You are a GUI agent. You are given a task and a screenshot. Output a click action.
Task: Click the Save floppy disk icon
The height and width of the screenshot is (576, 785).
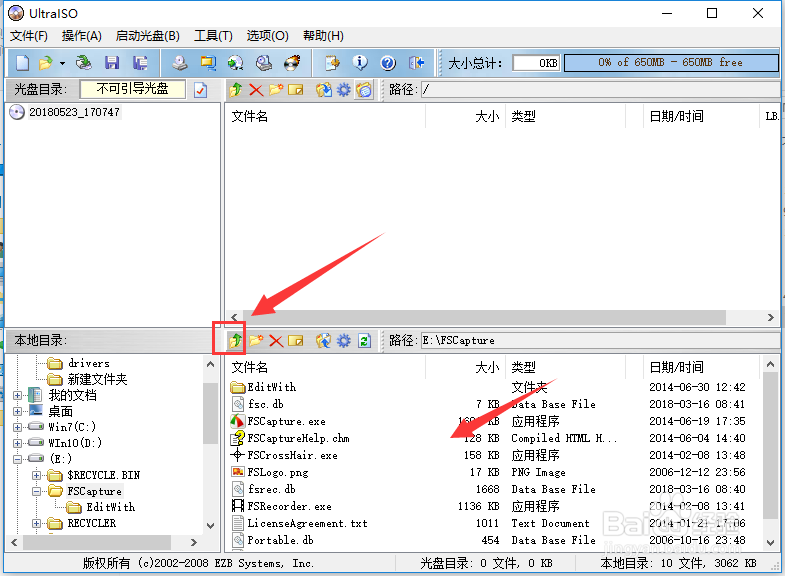point(112,63)
